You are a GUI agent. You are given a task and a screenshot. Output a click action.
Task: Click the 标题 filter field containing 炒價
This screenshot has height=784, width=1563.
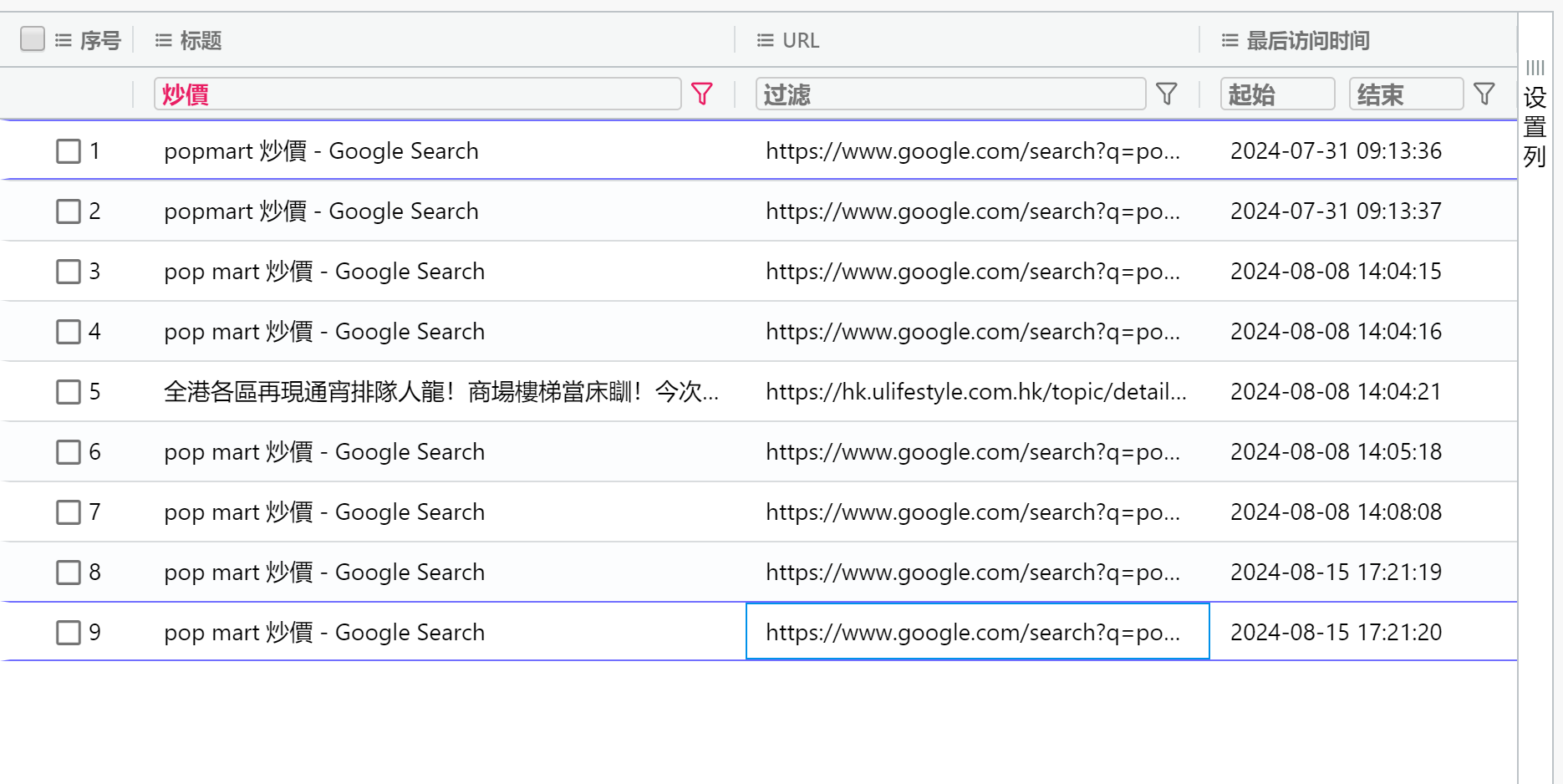click(x=417, y=94)
